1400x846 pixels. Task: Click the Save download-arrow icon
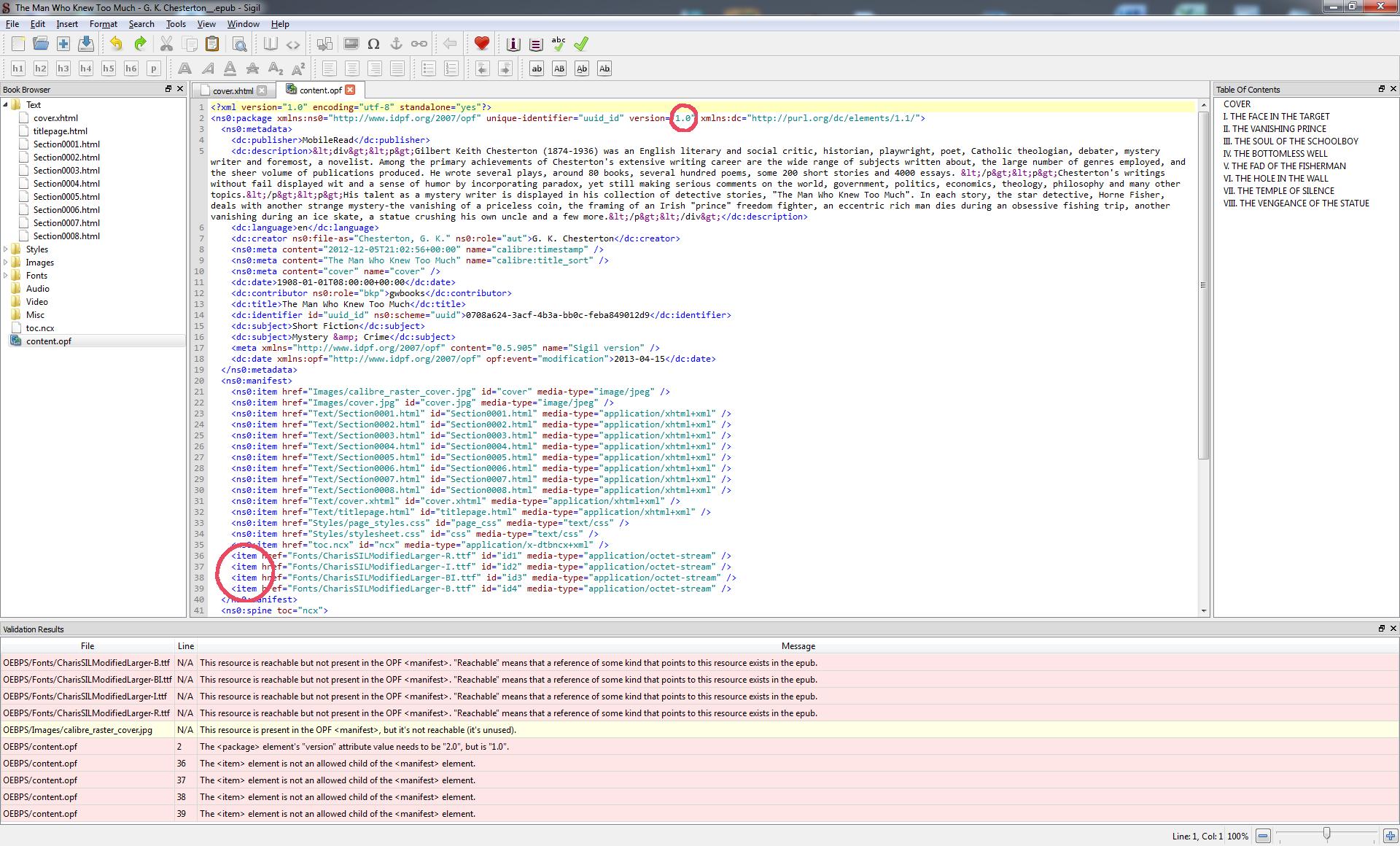tap(86, 44)
